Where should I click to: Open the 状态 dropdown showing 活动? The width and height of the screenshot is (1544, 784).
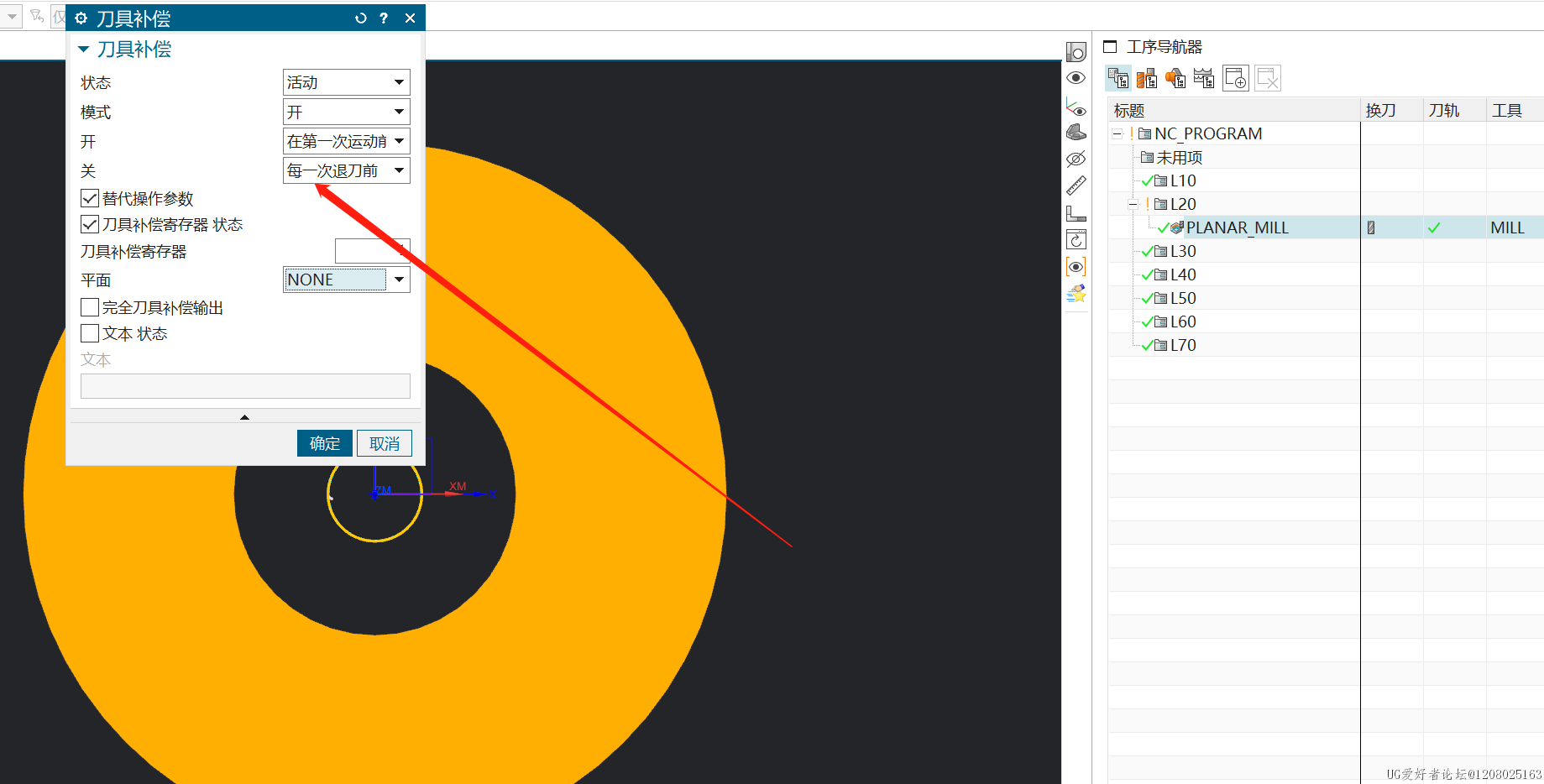(x=346, y=82)
